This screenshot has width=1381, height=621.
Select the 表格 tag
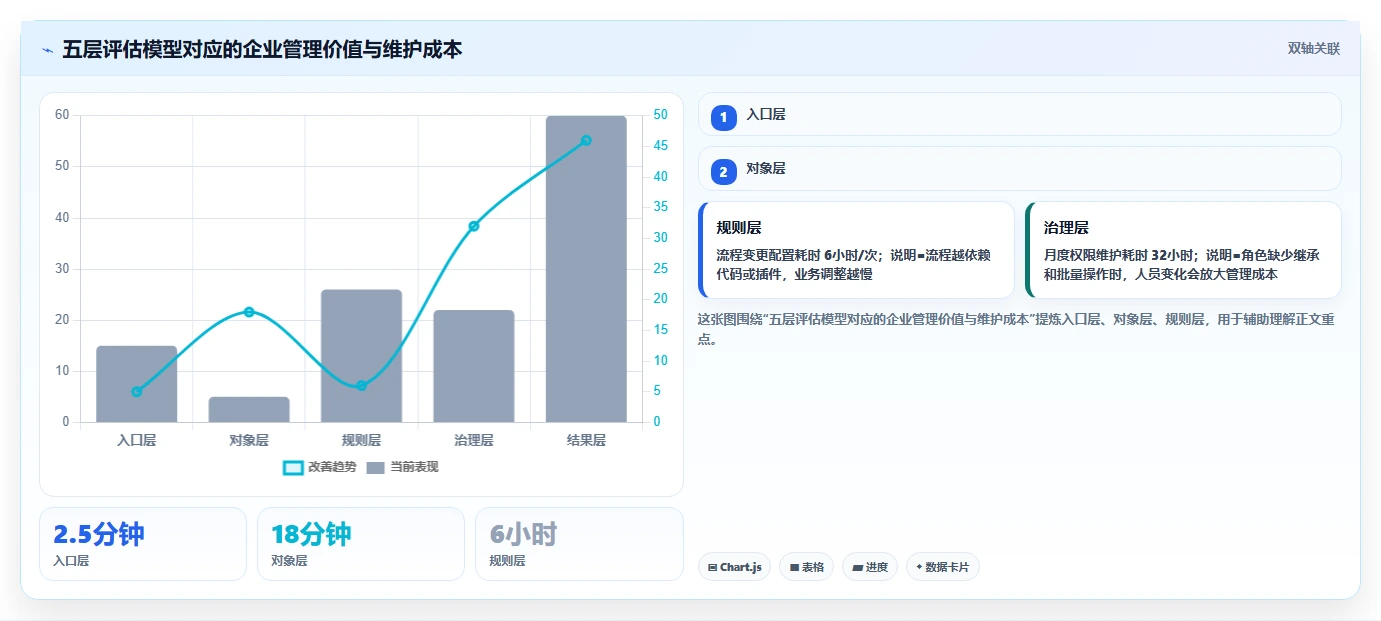(806, 567)
